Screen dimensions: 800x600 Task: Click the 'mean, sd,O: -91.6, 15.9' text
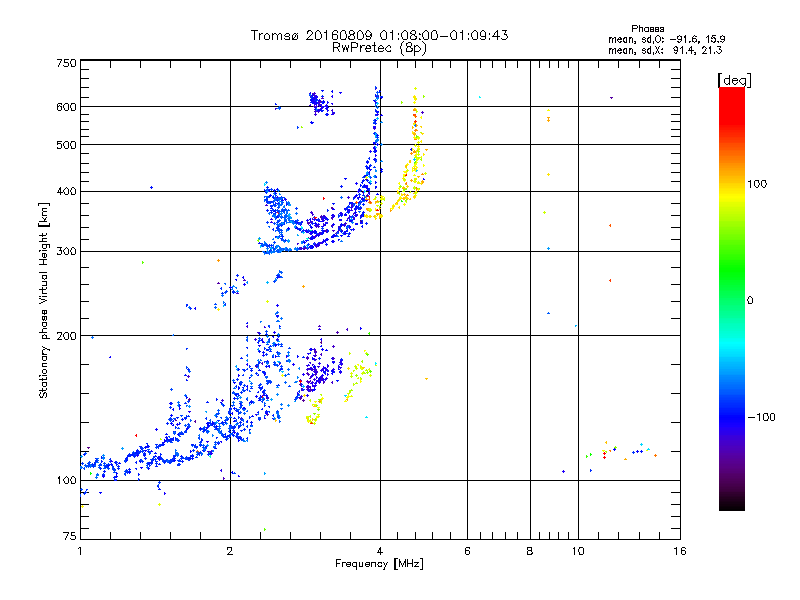tap(667, 39)
